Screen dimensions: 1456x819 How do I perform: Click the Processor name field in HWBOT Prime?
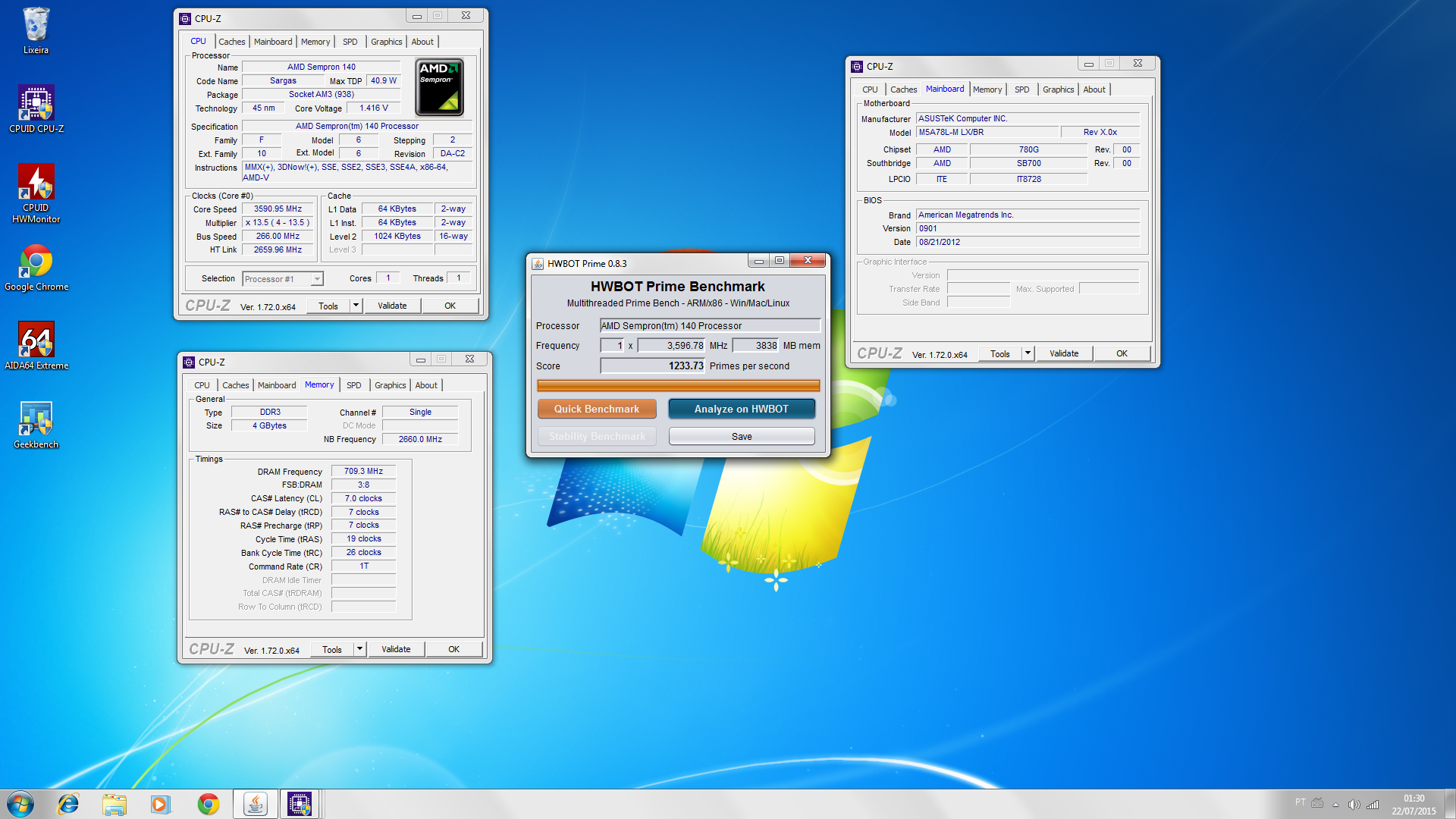(x=710, y=325)
